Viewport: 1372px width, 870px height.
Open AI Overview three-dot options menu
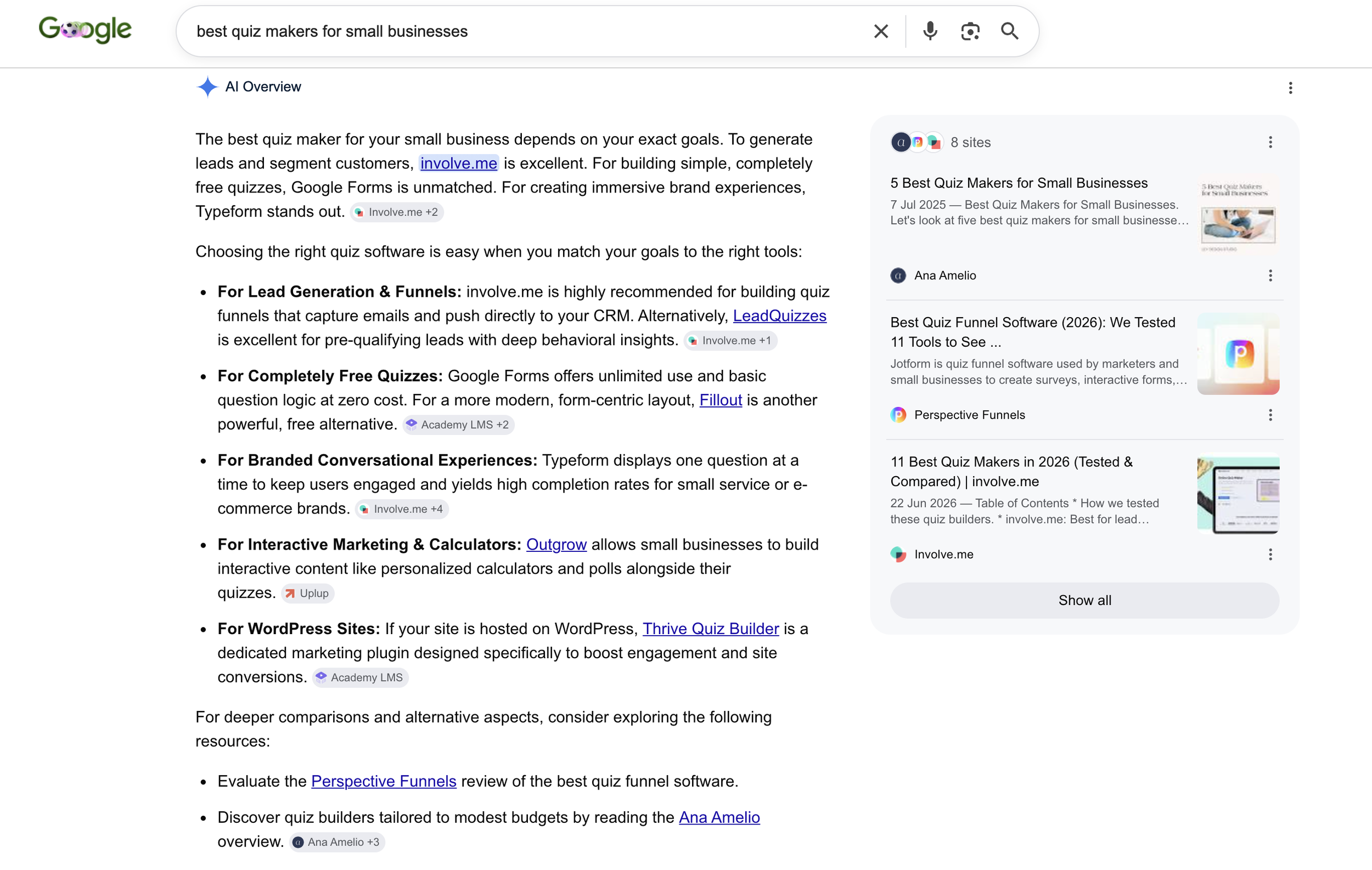point(1290,88)
